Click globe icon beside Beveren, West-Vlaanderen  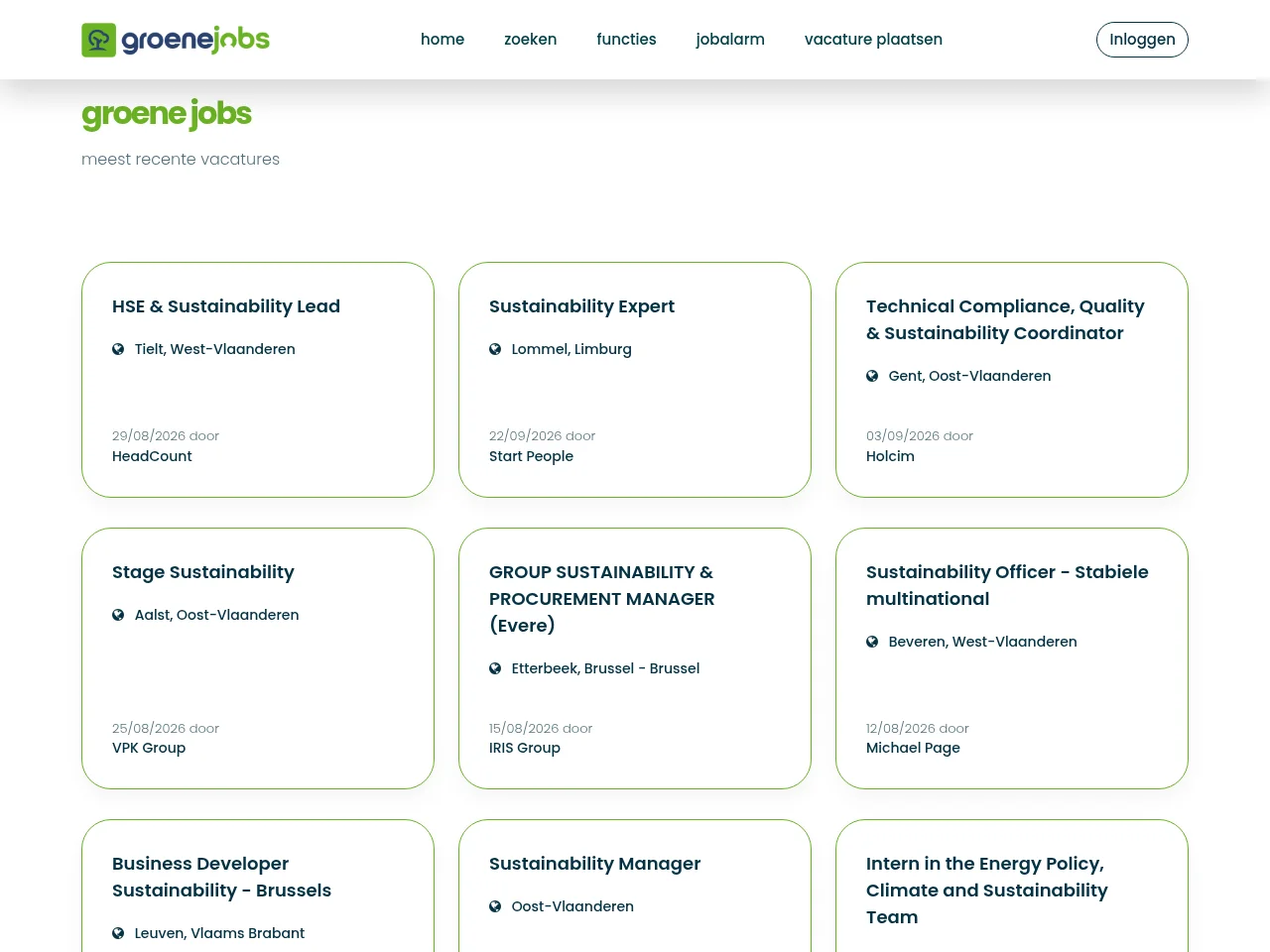[872, 642]
